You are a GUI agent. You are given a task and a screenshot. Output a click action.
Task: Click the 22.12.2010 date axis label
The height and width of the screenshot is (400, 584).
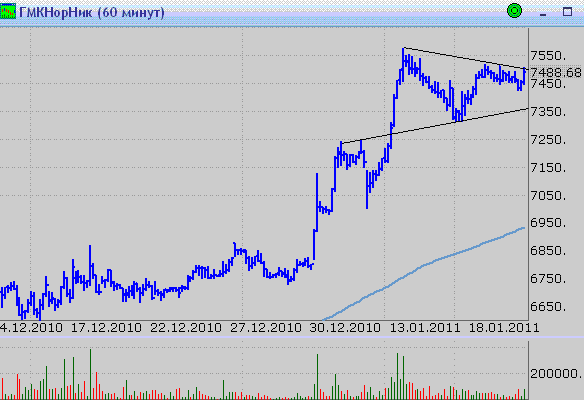(186, 328)
